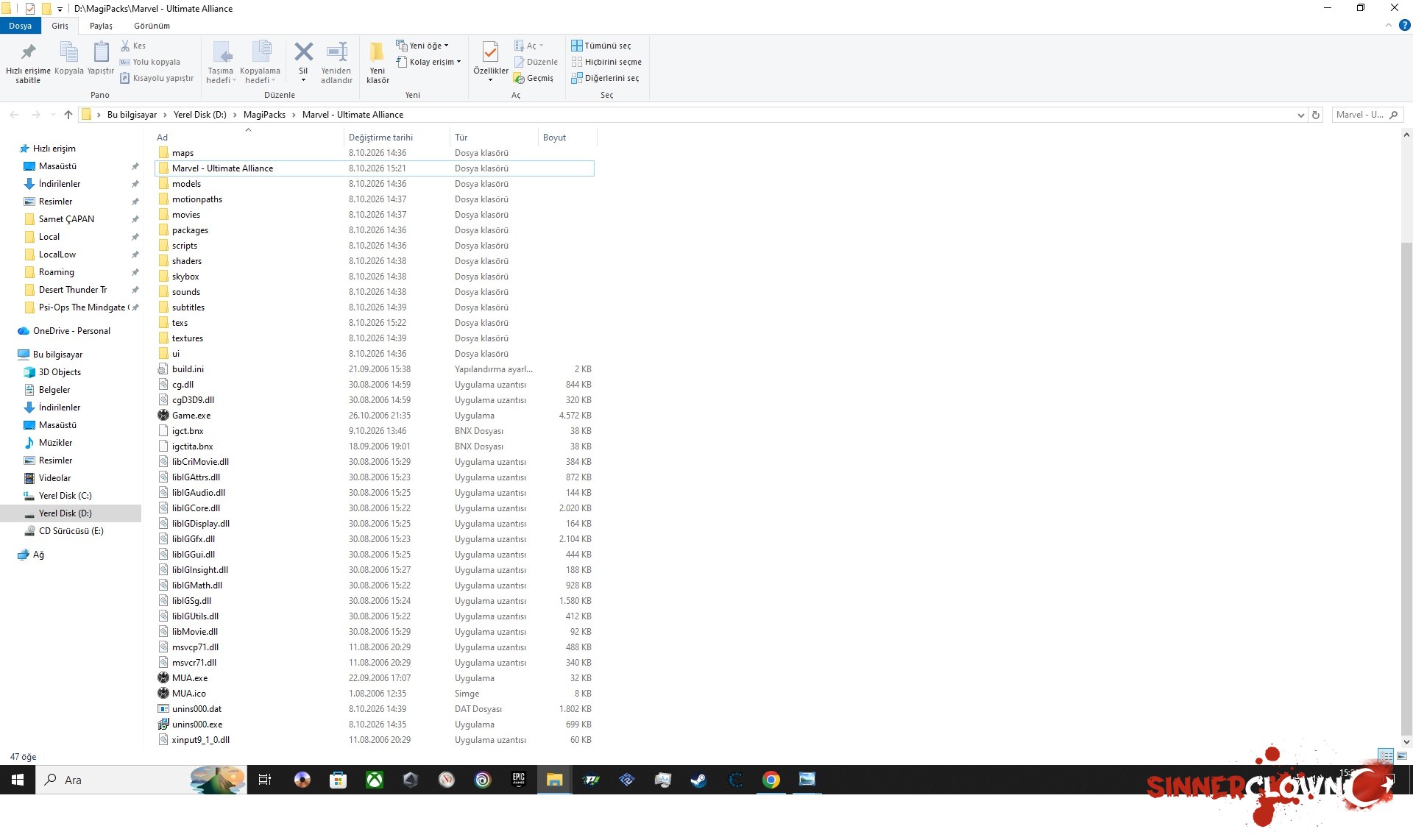Click the Kopyala copy icon
1413x840 pixels.
click(x=69, y=53)
